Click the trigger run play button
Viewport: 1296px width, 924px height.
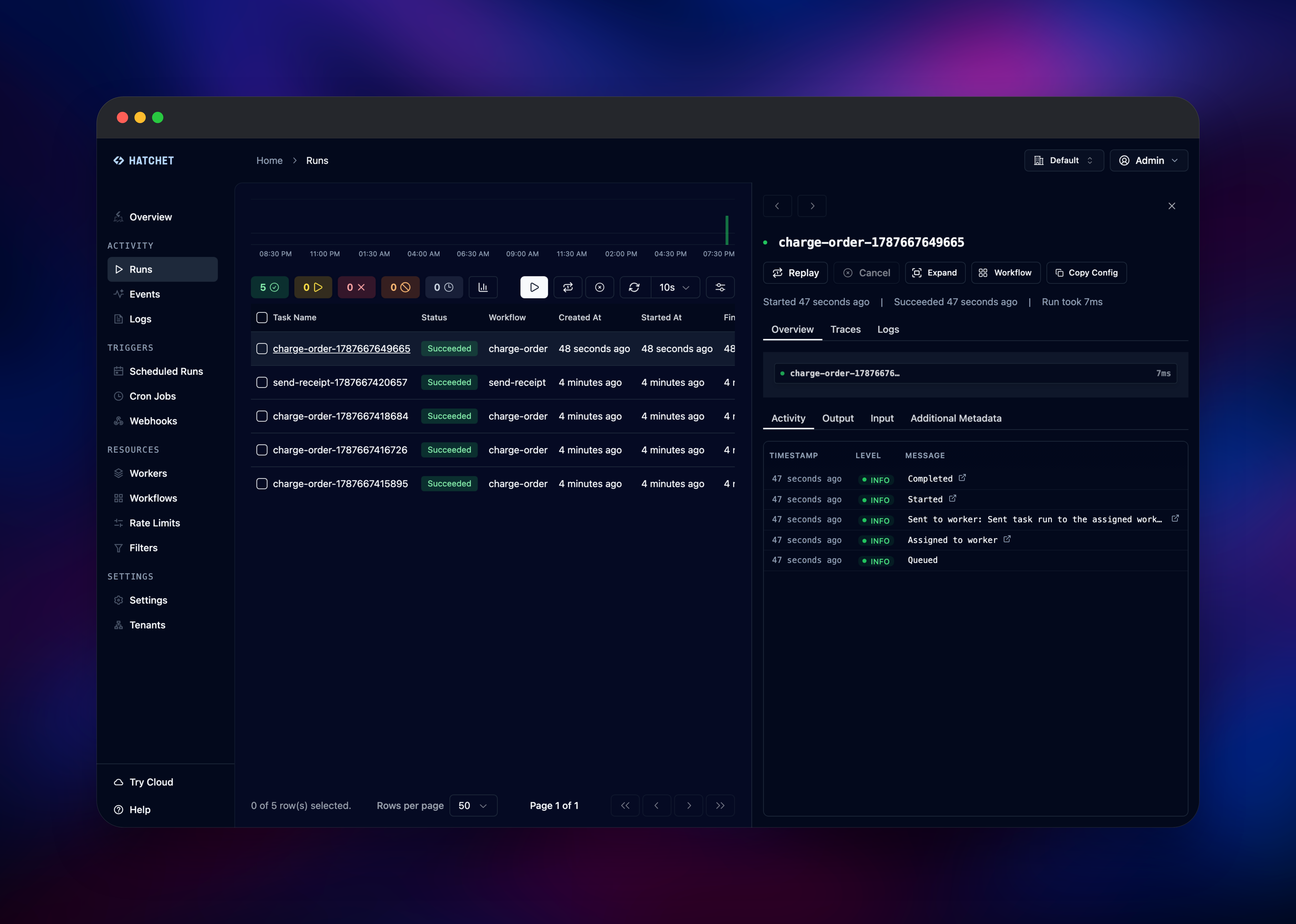click(534, 287)
